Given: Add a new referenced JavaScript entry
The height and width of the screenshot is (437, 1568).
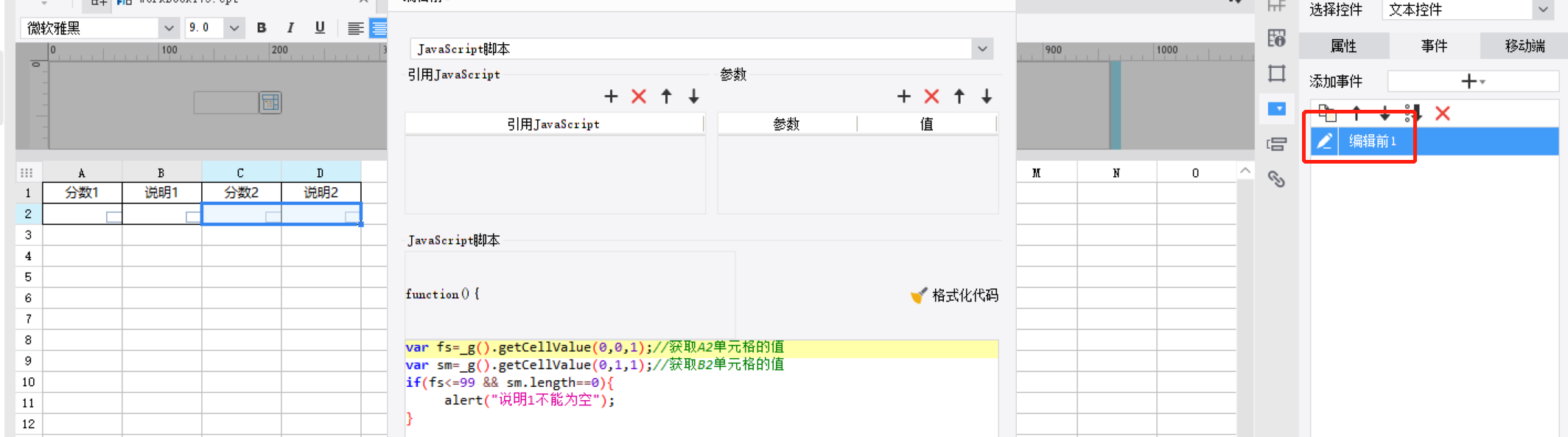Looking at the screenshot, I should tap(611, 96).
